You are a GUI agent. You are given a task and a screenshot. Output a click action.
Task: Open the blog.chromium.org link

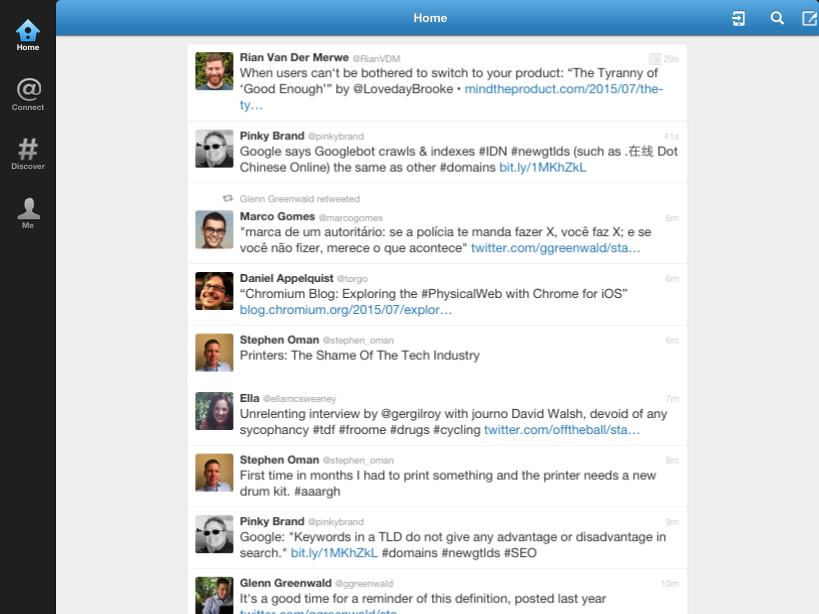click(345, 310)
